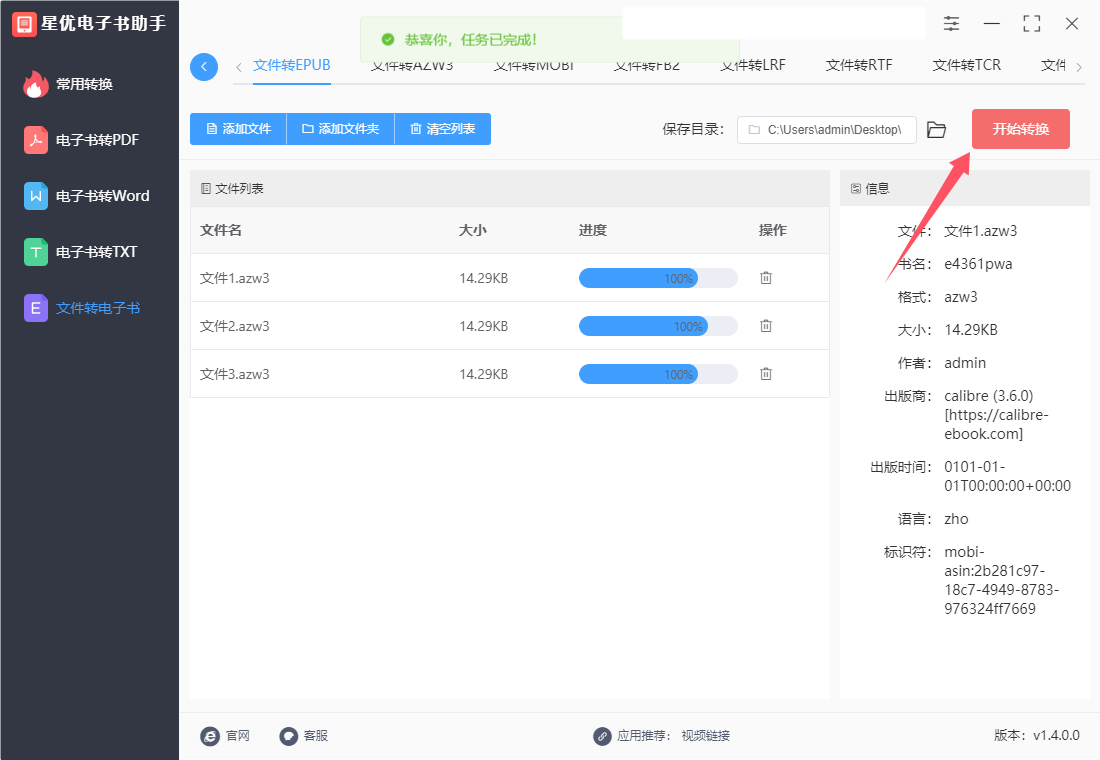Open the folder browse icon beside save path

tap(937, 130)
